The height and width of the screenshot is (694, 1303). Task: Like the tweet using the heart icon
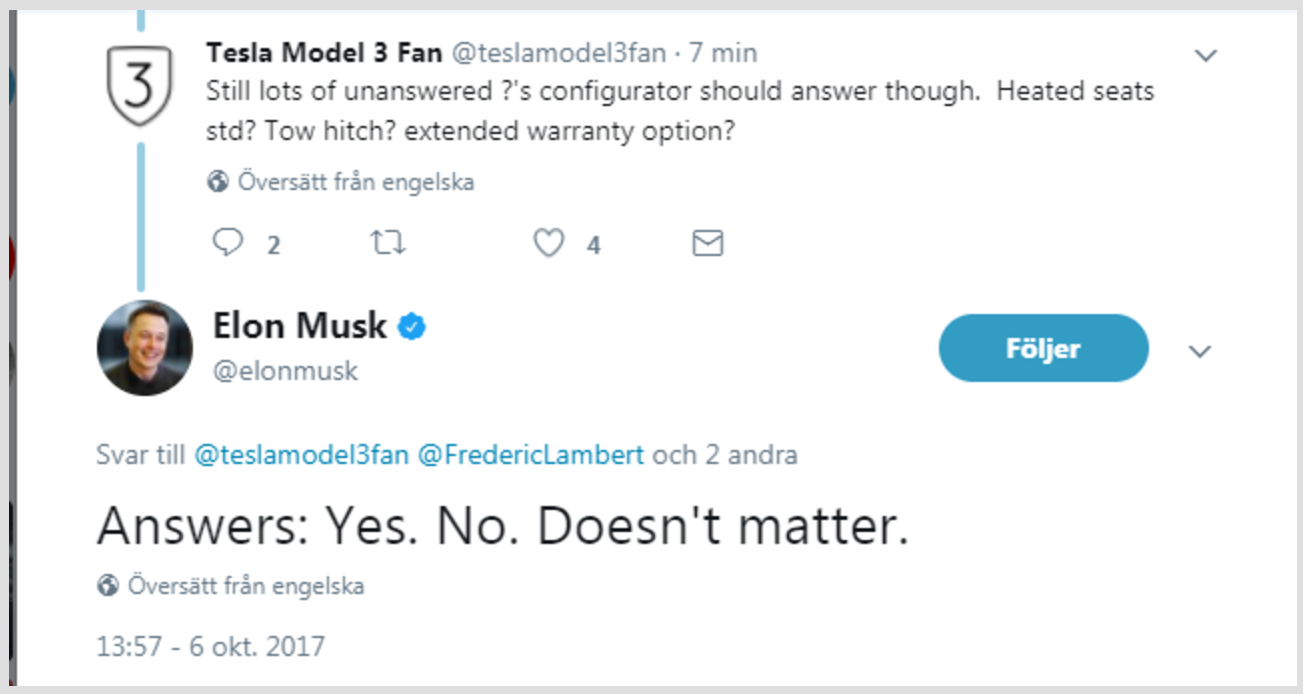(549, 241)
